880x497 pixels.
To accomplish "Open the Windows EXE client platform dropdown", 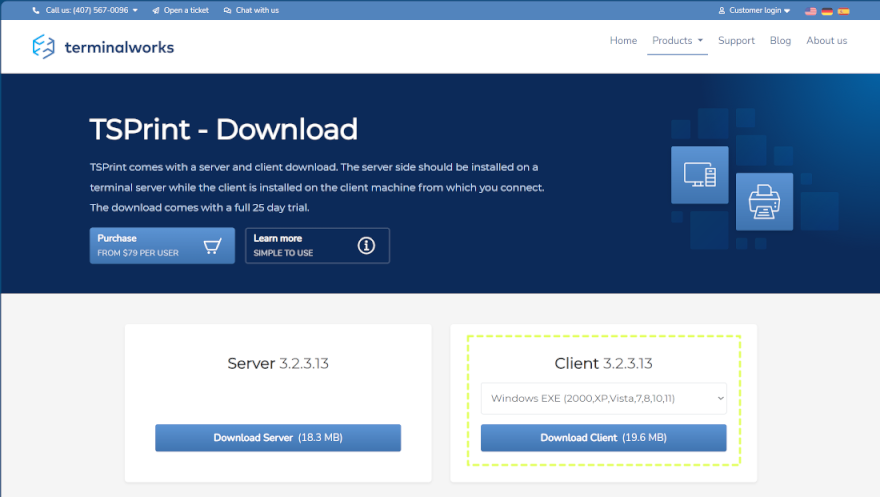I will point(603,398).
